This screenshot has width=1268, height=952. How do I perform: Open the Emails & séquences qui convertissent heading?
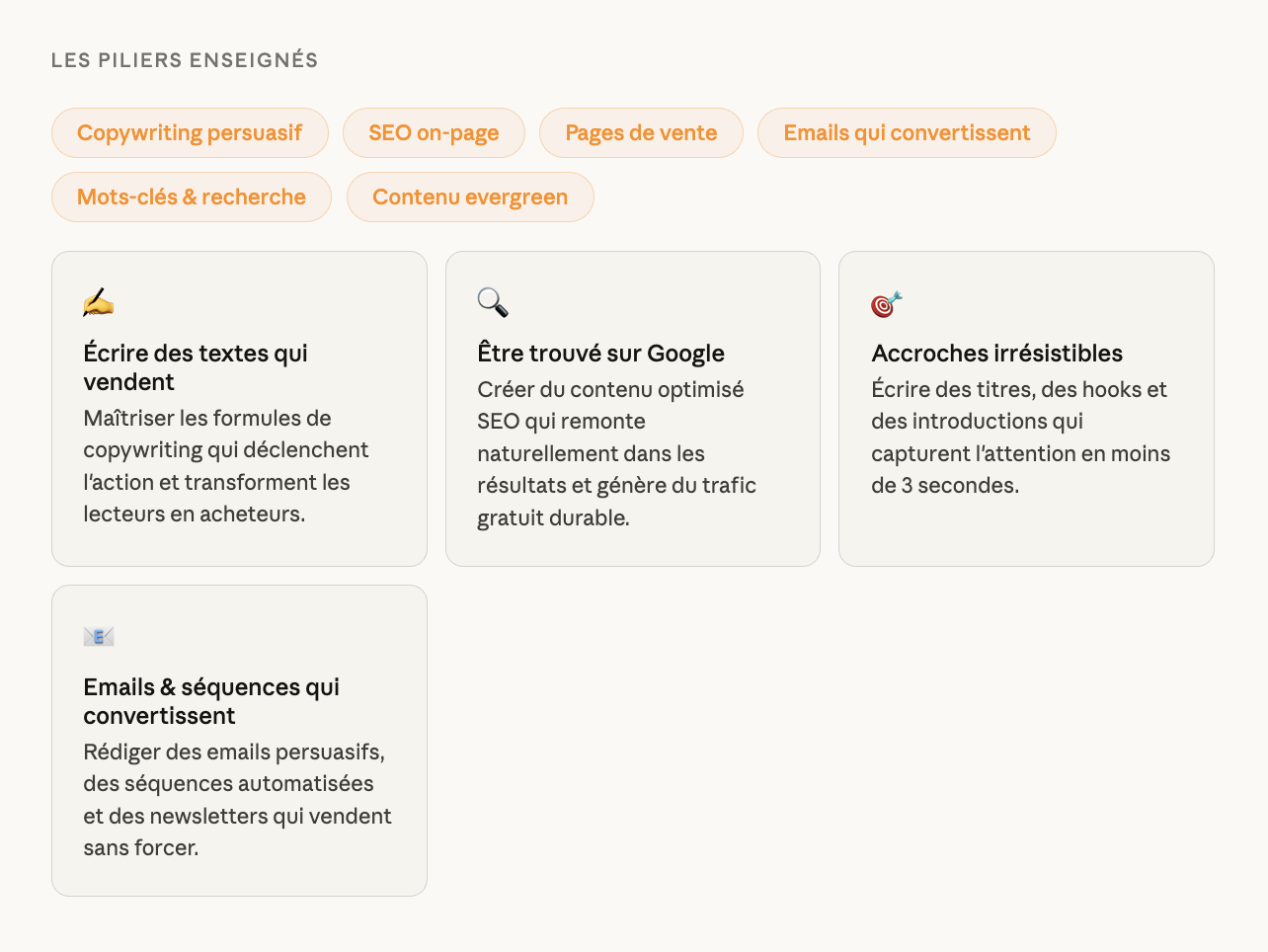tap(211, 701)
